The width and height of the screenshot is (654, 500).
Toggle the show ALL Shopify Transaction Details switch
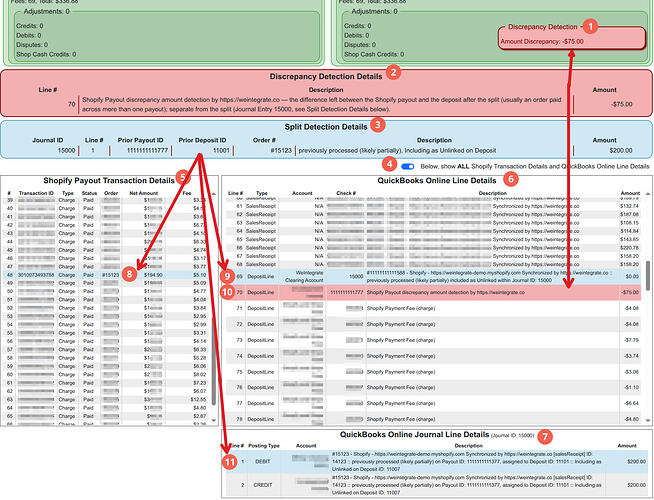[407, 166]
